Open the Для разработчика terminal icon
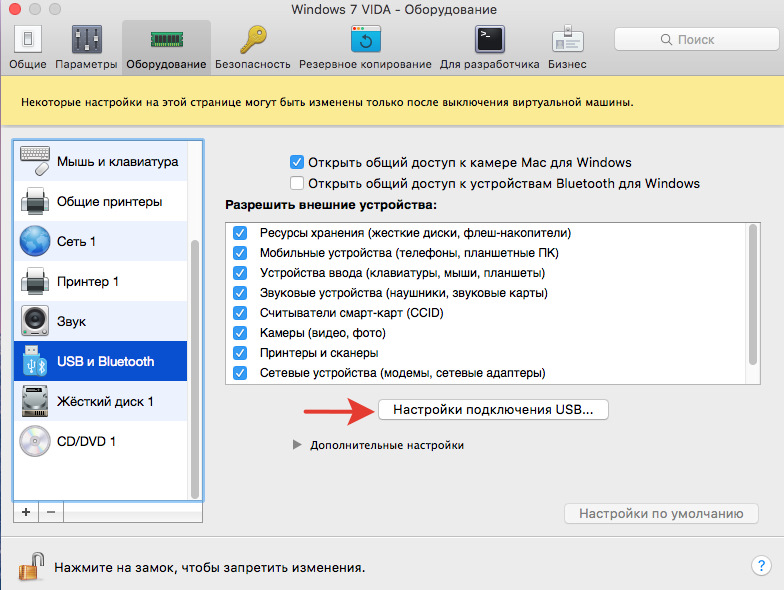This screenshot has width=784, height=590. coord(490,39)
